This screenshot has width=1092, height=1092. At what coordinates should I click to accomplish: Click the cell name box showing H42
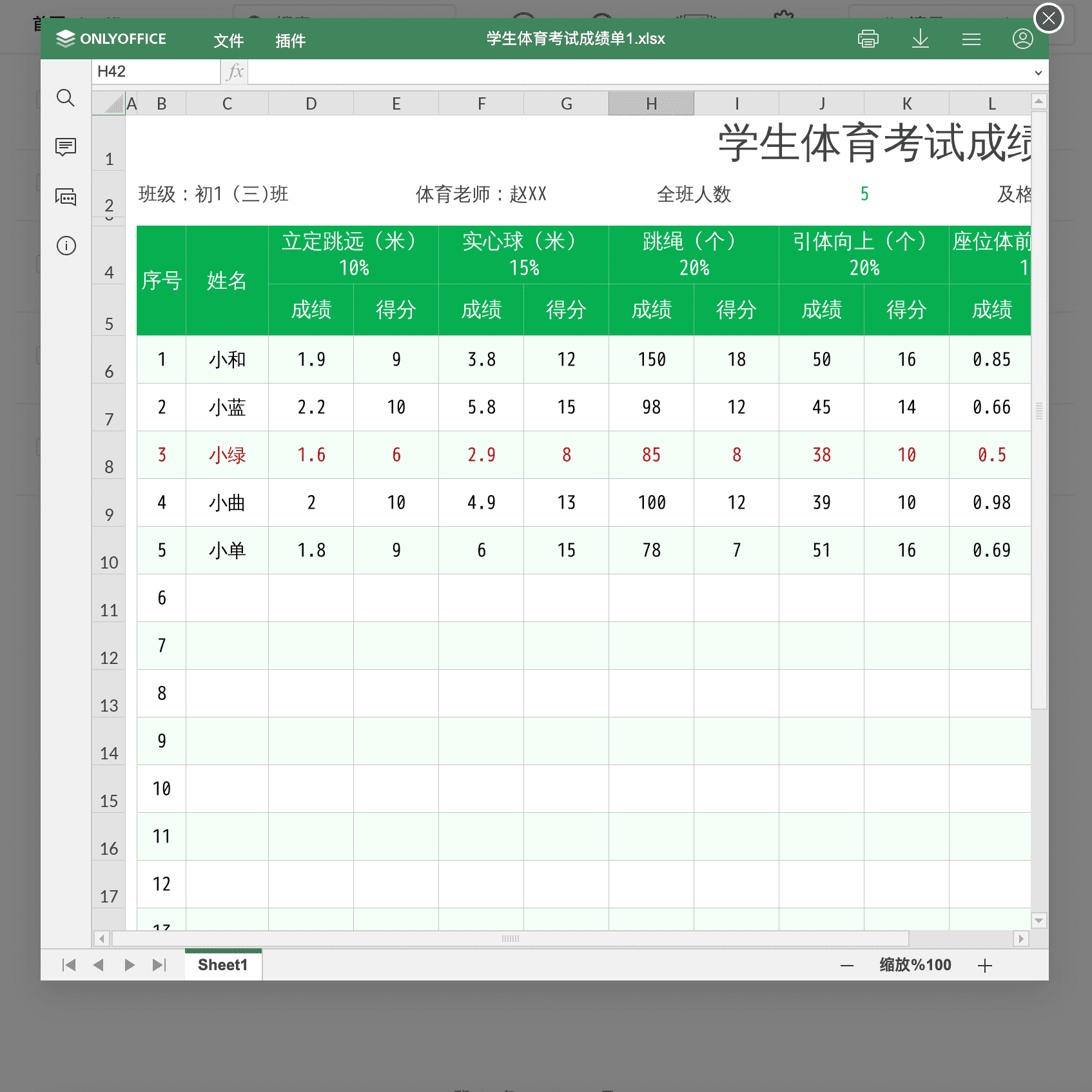tap(155, 72)
